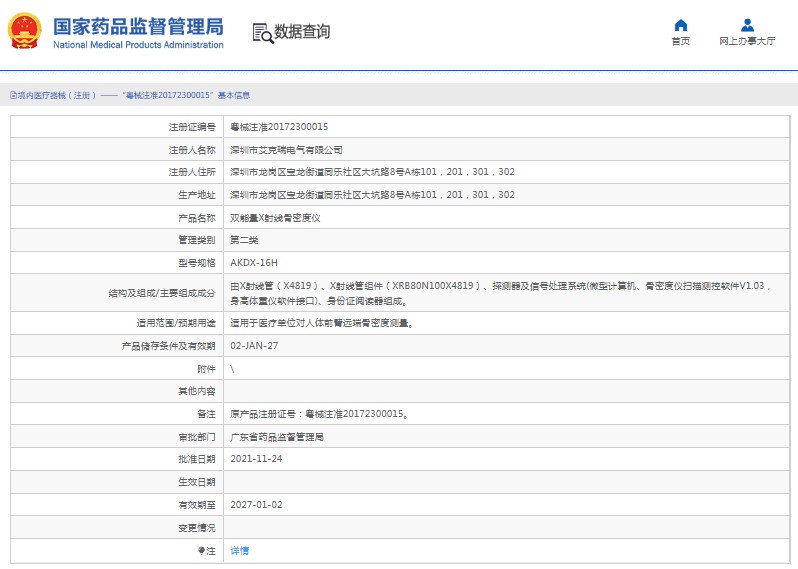
Task: Click the 结构及组成/主要组成成分 label
Action: [x=162, y=293]
